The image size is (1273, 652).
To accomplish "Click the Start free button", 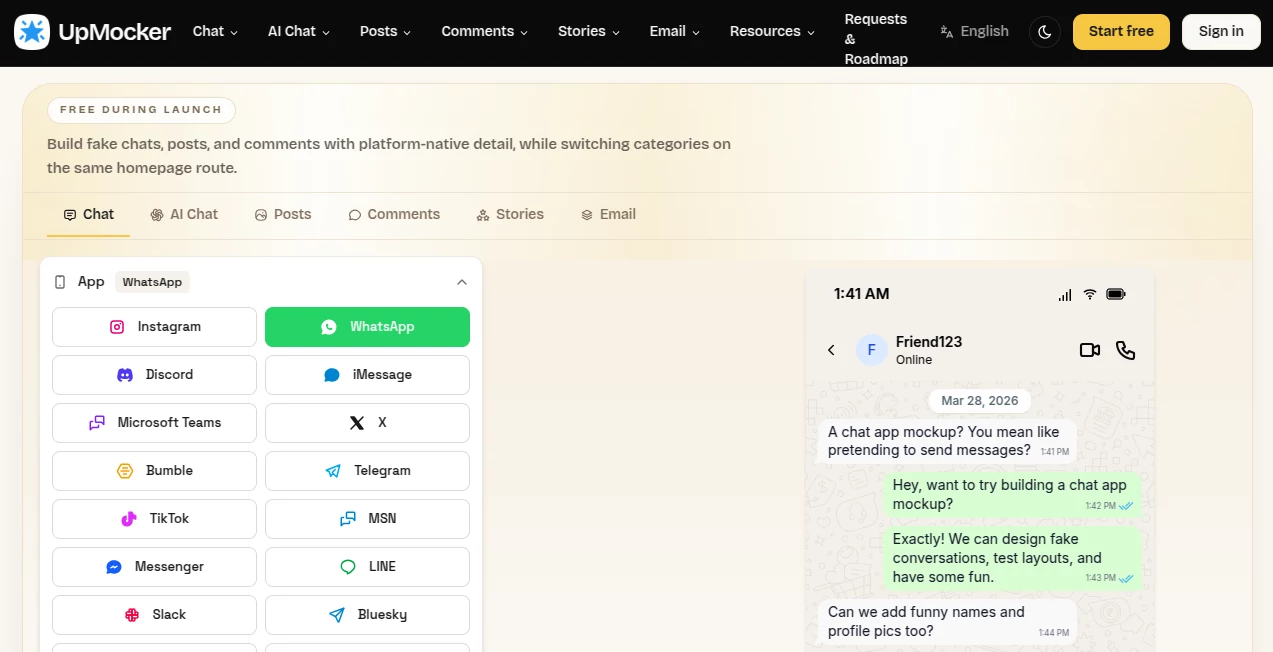I will click(1121, 32).
